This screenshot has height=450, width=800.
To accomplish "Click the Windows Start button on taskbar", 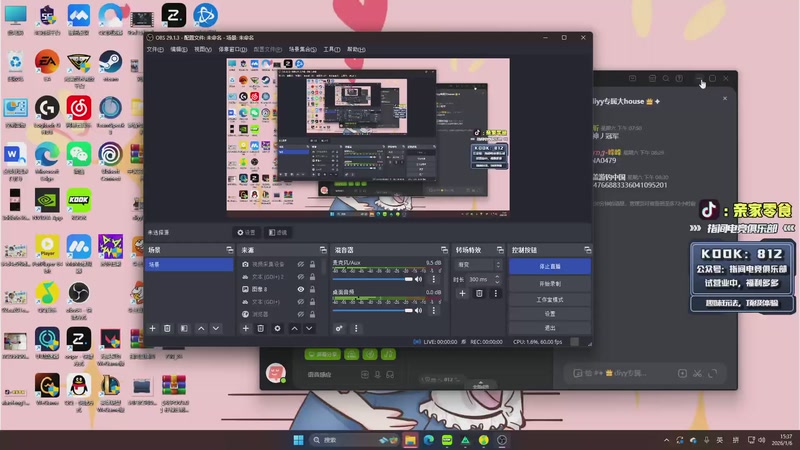I will click(x=298, y=440).
